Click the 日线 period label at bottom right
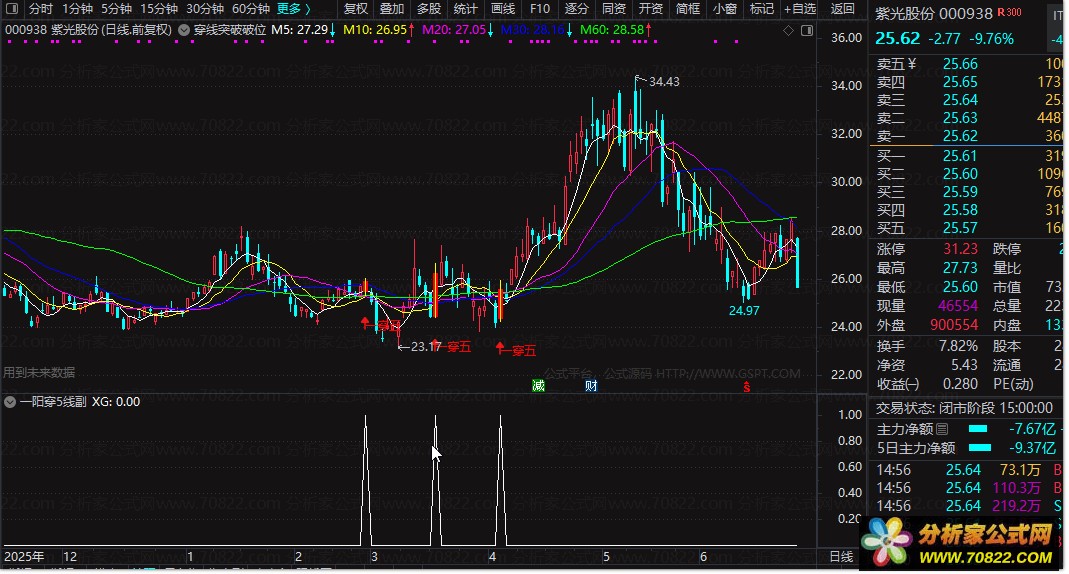 point(841,556)
